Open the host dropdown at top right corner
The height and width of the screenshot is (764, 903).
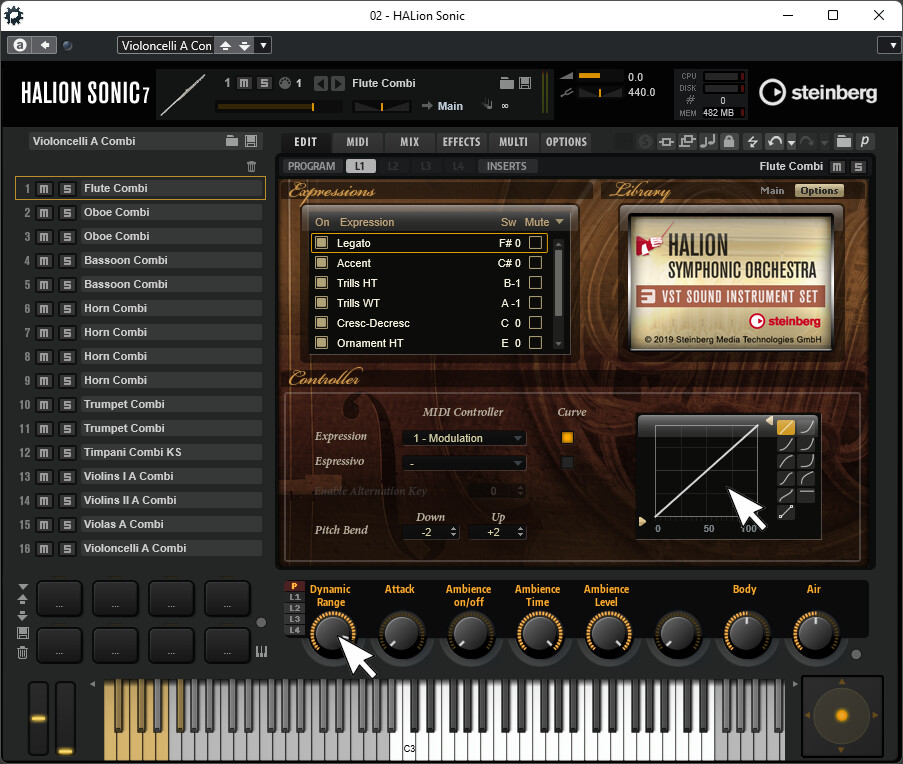pyautogui.click(x=892, y=45)
